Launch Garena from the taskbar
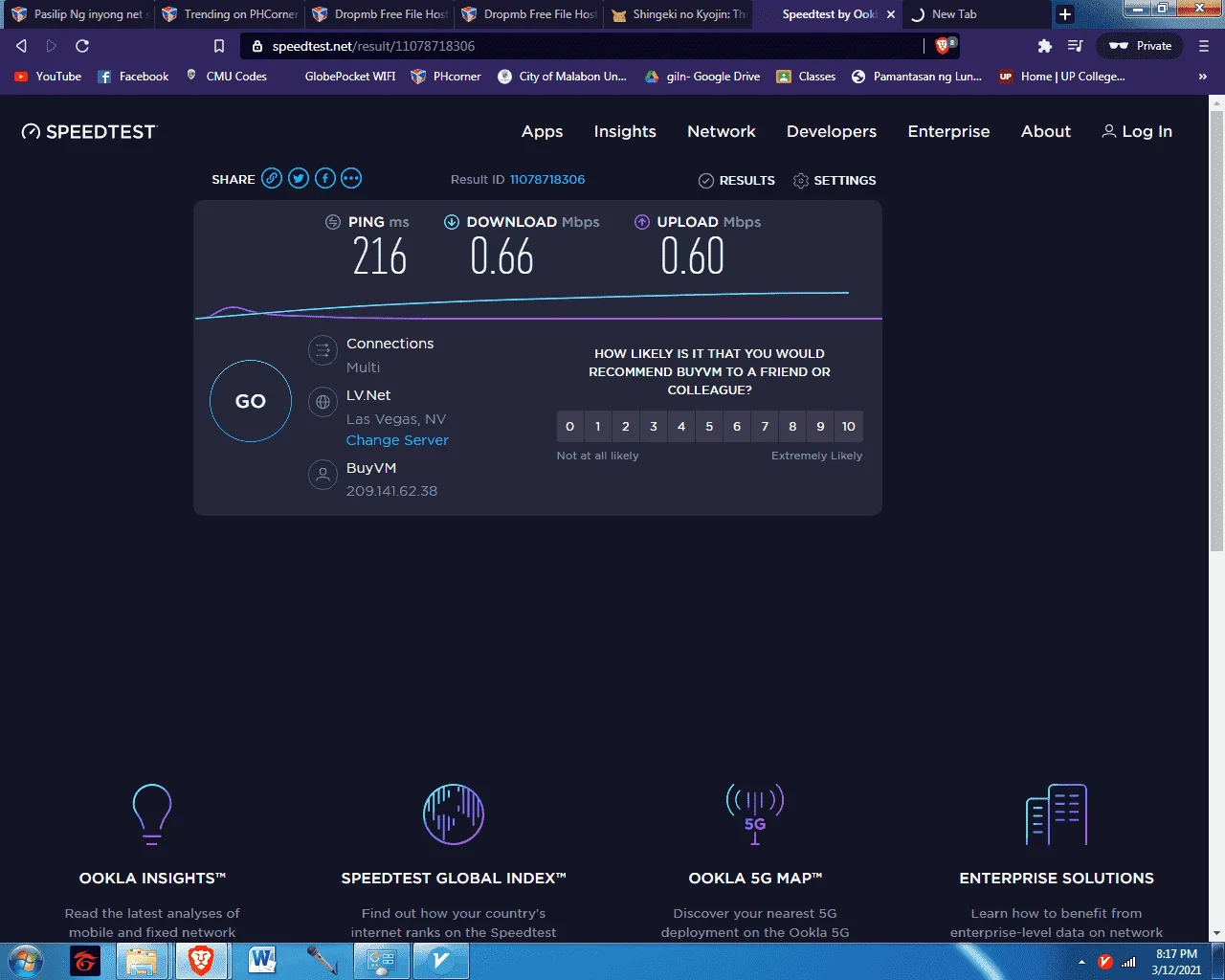 (86, 961)
